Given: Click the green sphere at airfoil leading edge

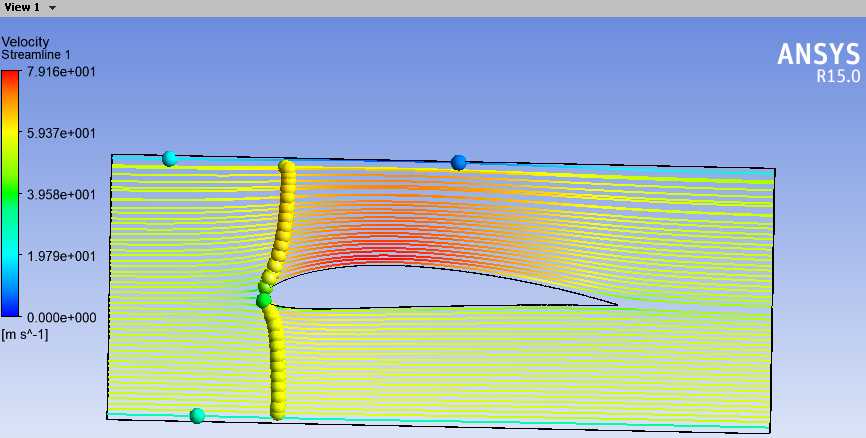Looking at the screenshot, I should [264, 300].
